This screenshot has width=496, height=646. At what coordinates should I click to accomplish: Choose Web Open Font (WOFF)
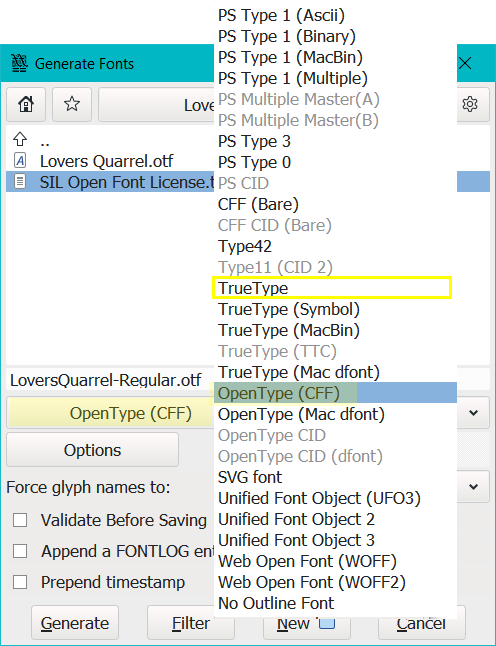(x=335, y=561)
